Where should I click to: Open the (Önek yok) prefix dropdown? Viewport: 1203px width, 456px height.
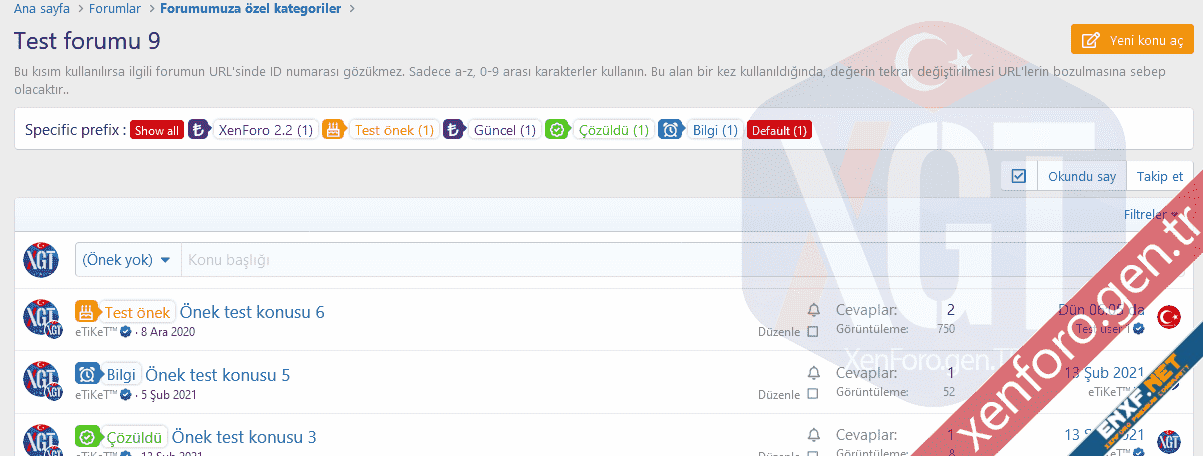pos(127,260)
